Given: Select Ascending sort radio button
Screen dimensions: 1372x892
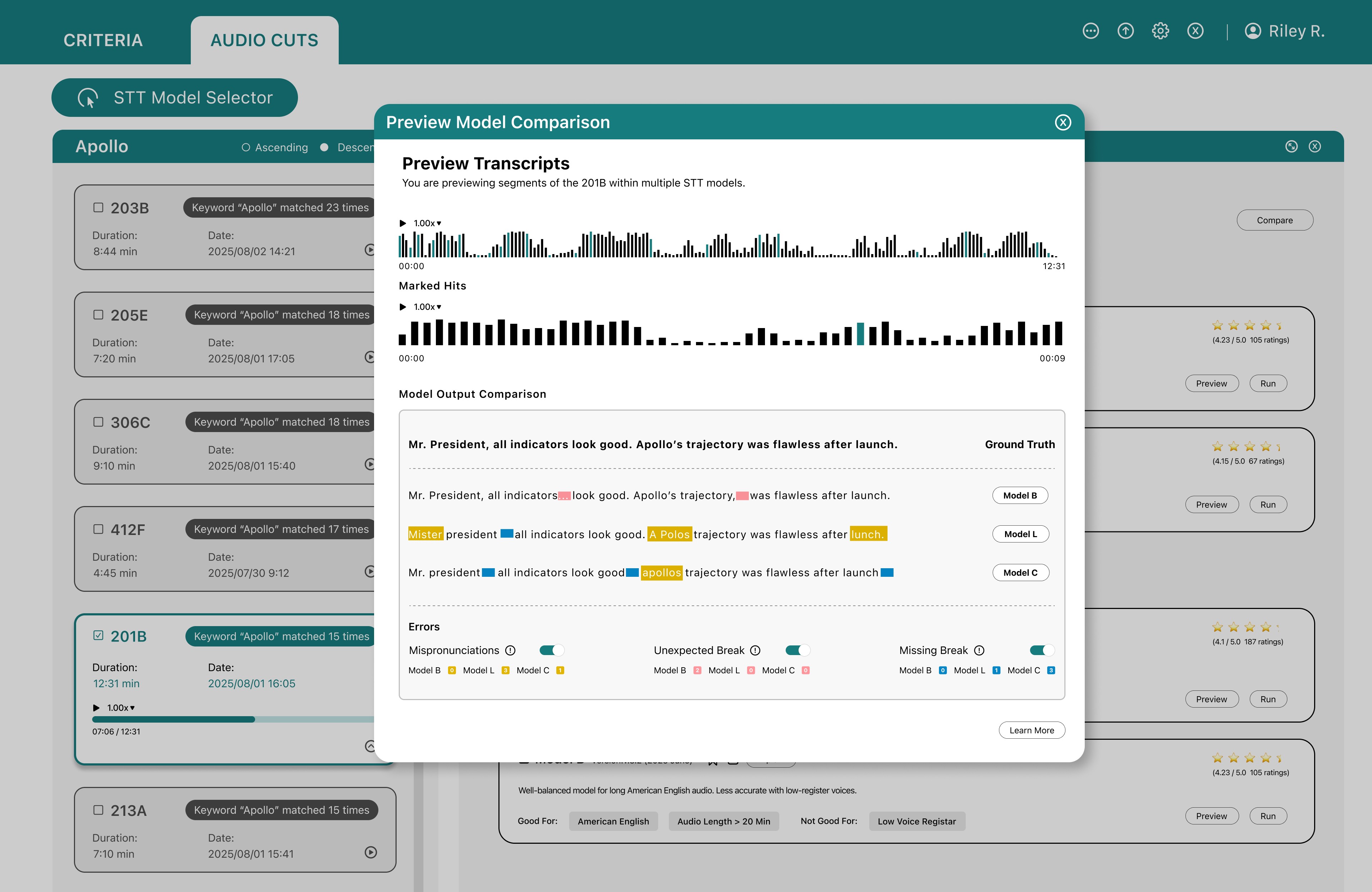Looking at the screenshot, I should pyautogui.click(x=246, y=148).
